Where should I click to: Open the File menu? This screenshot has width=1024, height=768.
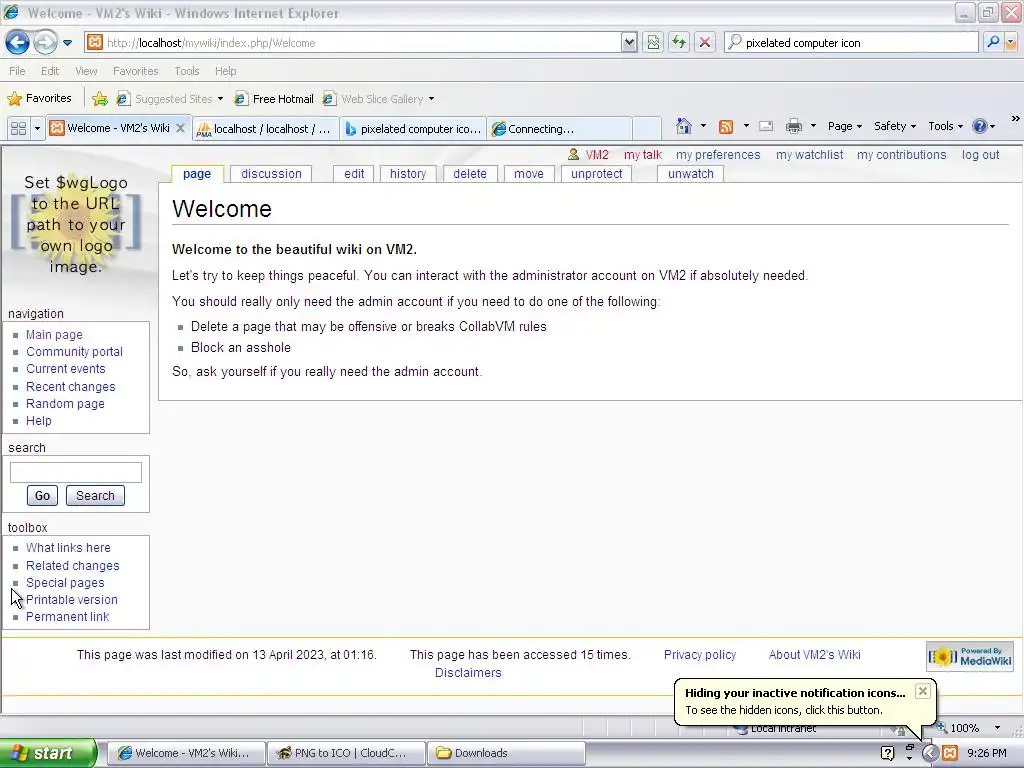point(18,71)
